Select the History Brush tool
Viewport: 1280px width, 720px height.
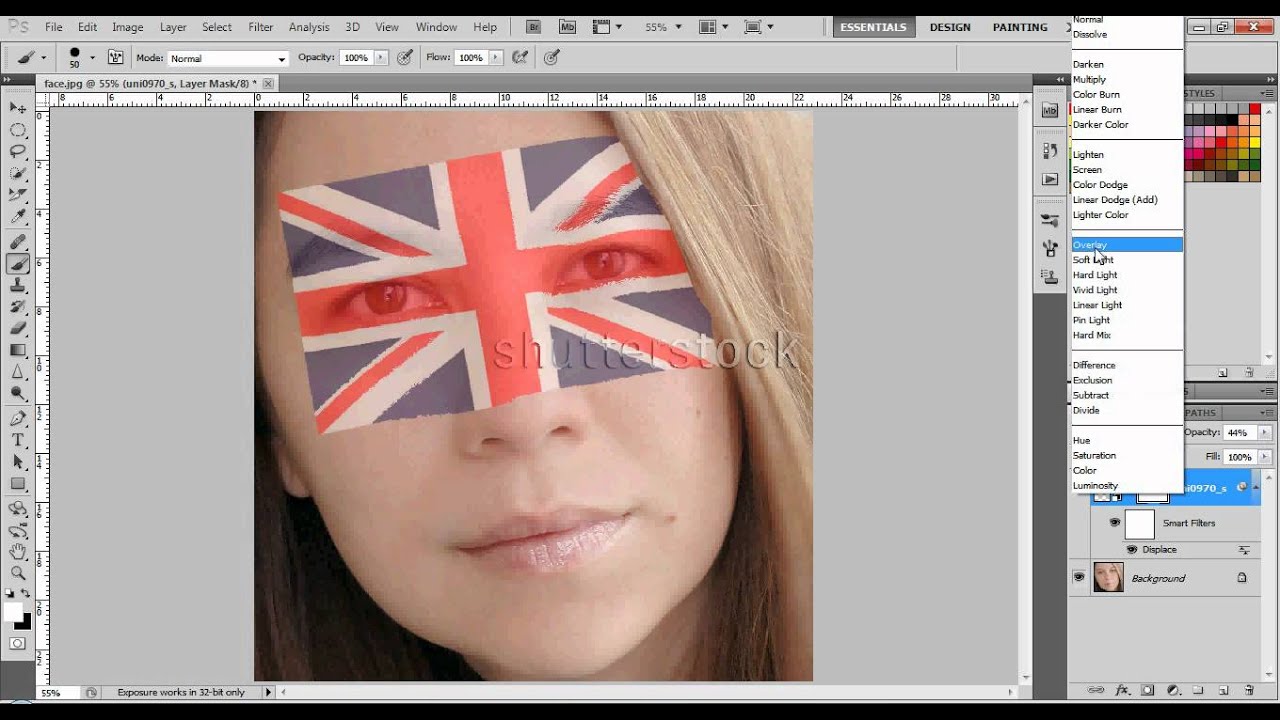(x=18, y=308)
